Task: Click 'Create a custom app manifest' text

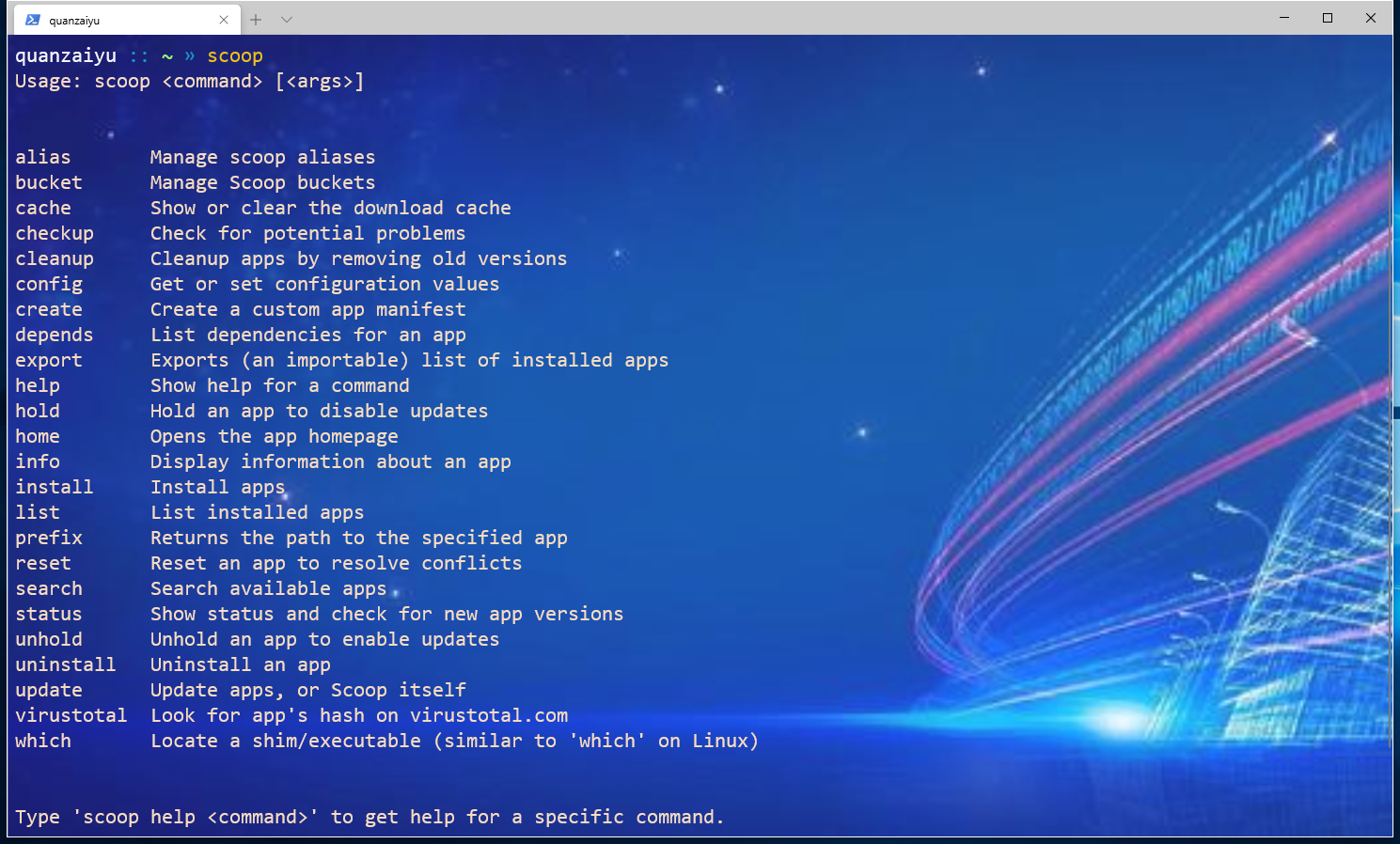Action: coord(308,309)
